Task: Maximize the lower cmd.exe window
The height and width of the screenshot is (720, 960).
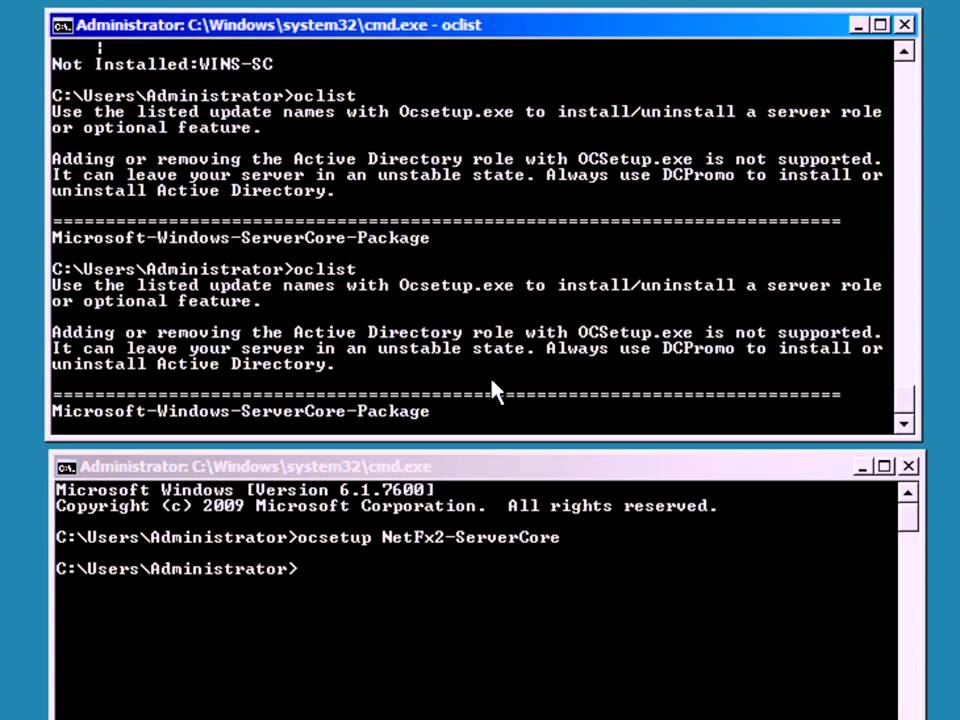Action: point(885,467)
